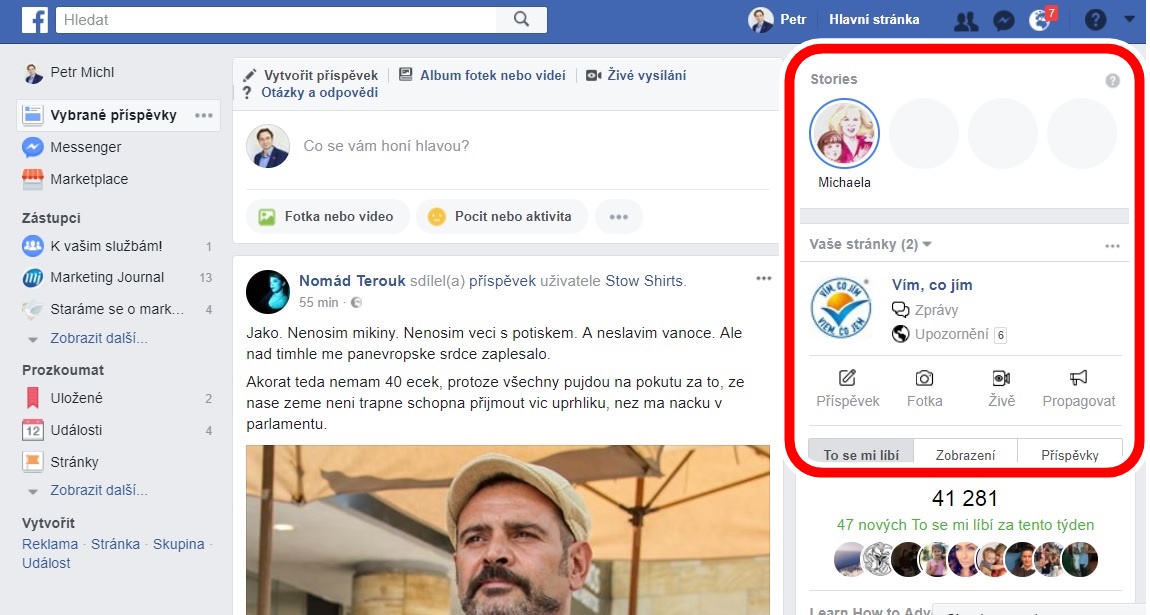Click the Příspěvek compose icon in page panel
The width and height of the screenshot is (1150, 615).
[847, 378]
